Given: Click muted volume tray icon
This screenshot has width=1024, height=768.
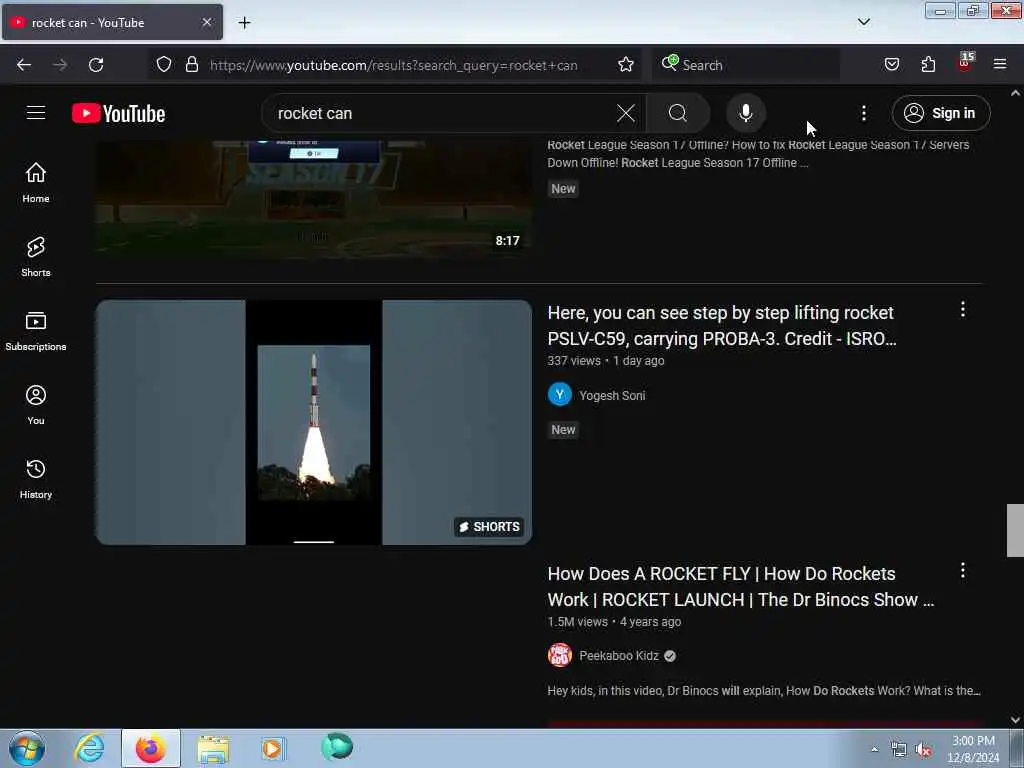Looking at the screenshot, I should click(x=923, y=750).
